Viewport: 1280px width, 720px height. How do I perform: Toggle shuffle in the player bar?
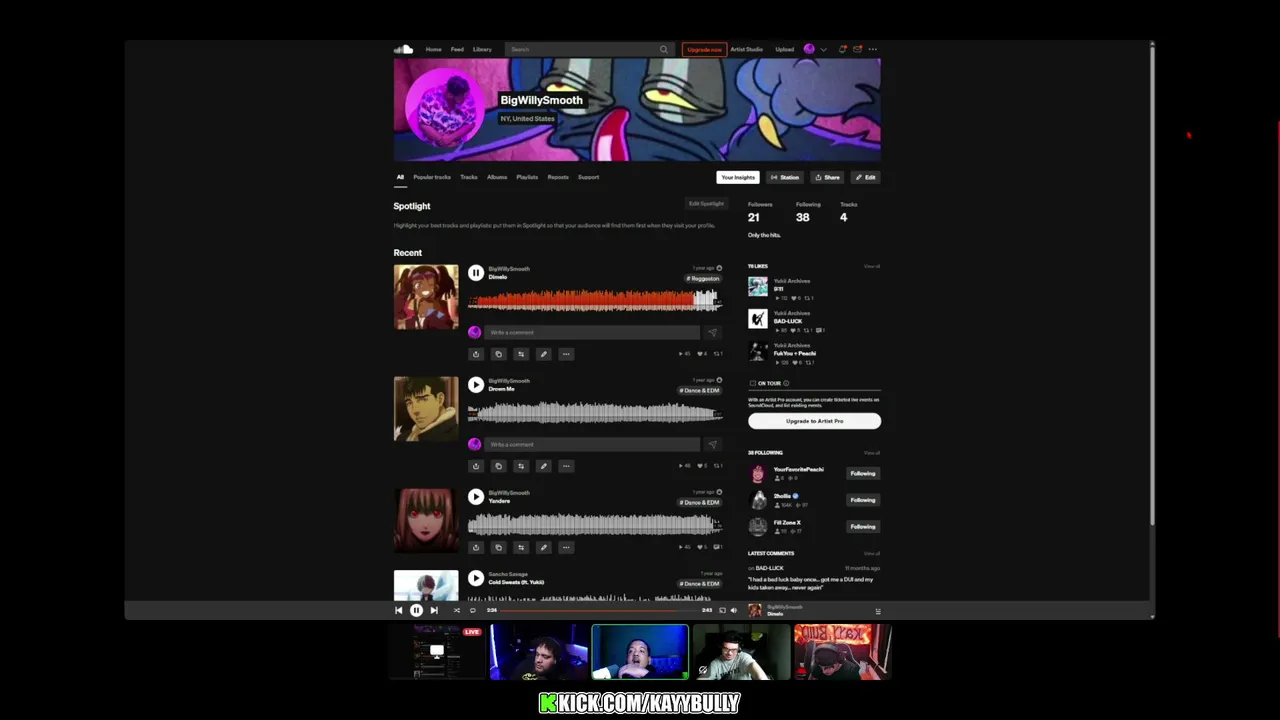tap(456, 610)
